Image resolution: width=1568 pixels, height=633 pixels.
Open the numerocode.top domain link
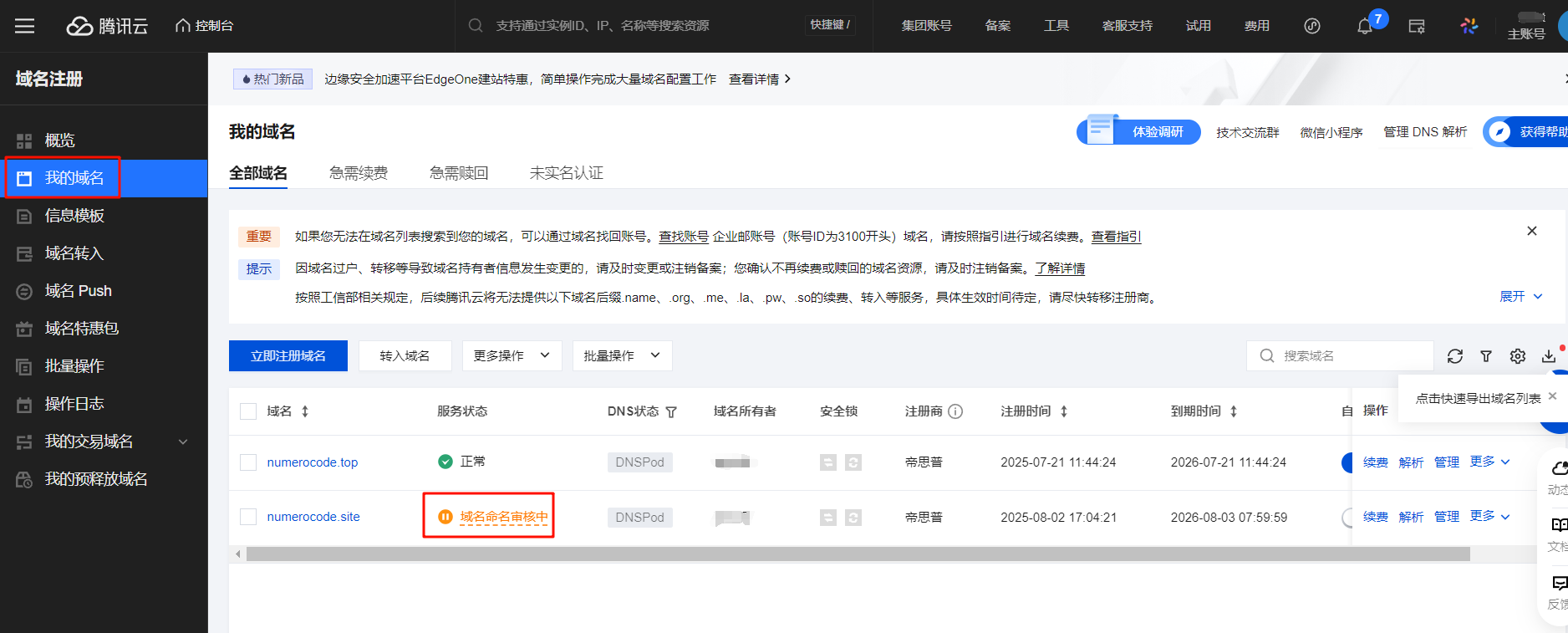coord(312,462)
